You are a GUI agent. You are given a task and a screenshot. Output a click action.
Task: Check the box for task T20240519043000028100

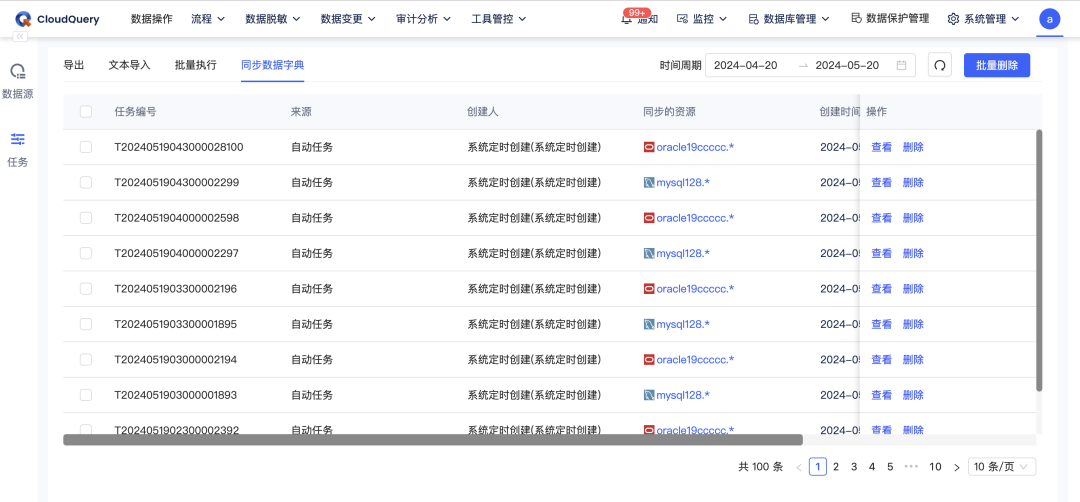(86, 147)
